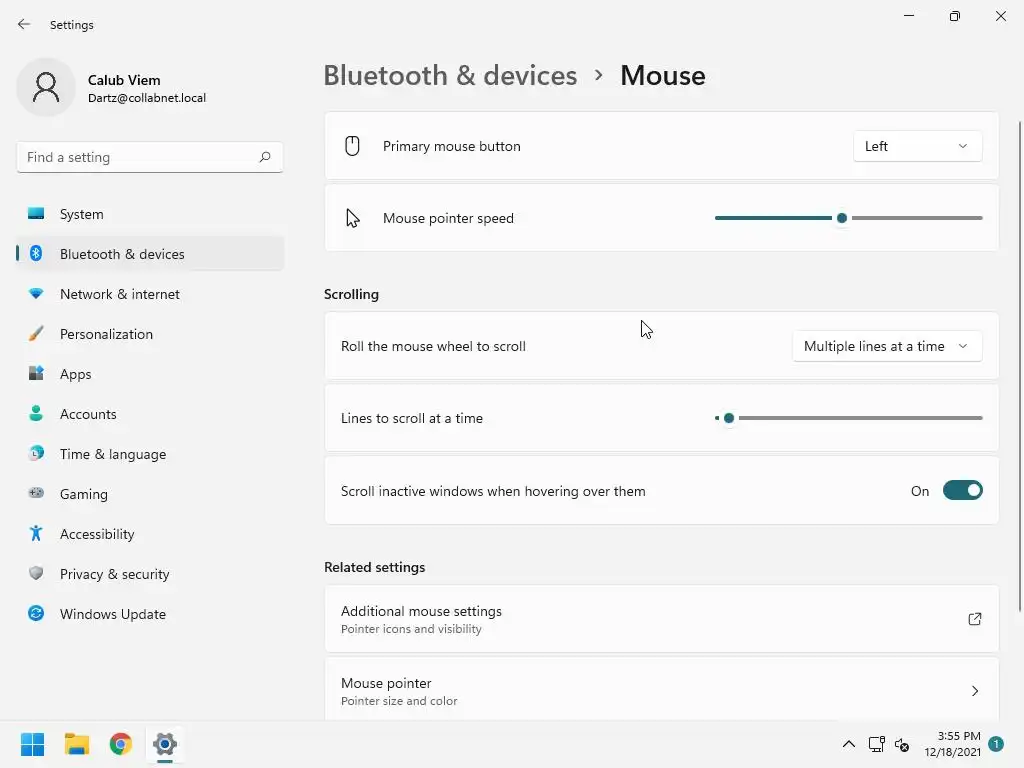1024x768 pixels.
Task: Go to Time & language settings
Action: pos(113,454)
